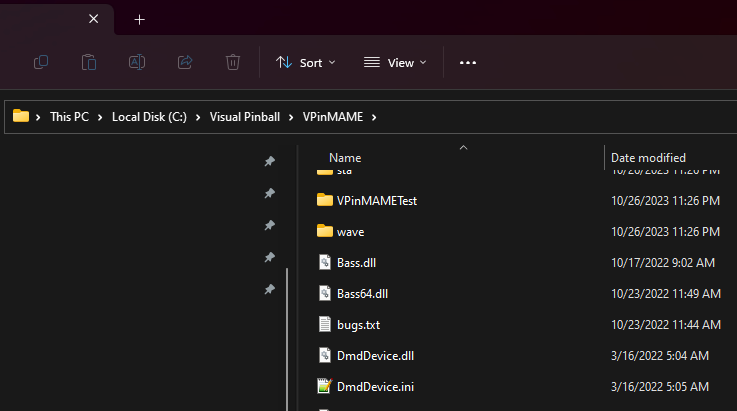
Task: Click the DmdDevice.ini notepad icon
Action: [x=325, y=386]
